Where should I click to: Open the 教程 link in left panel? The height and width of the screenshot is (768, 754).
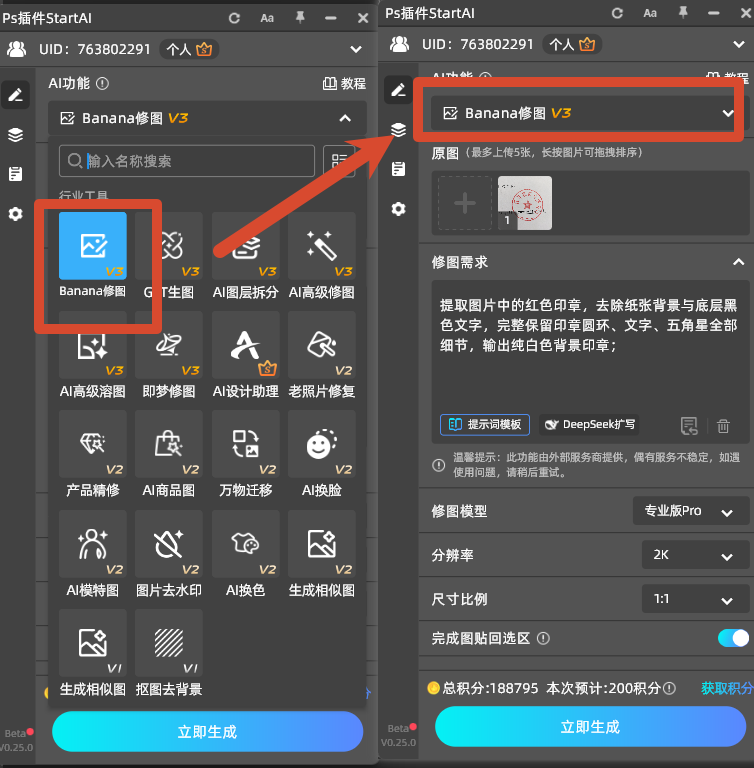344,84
